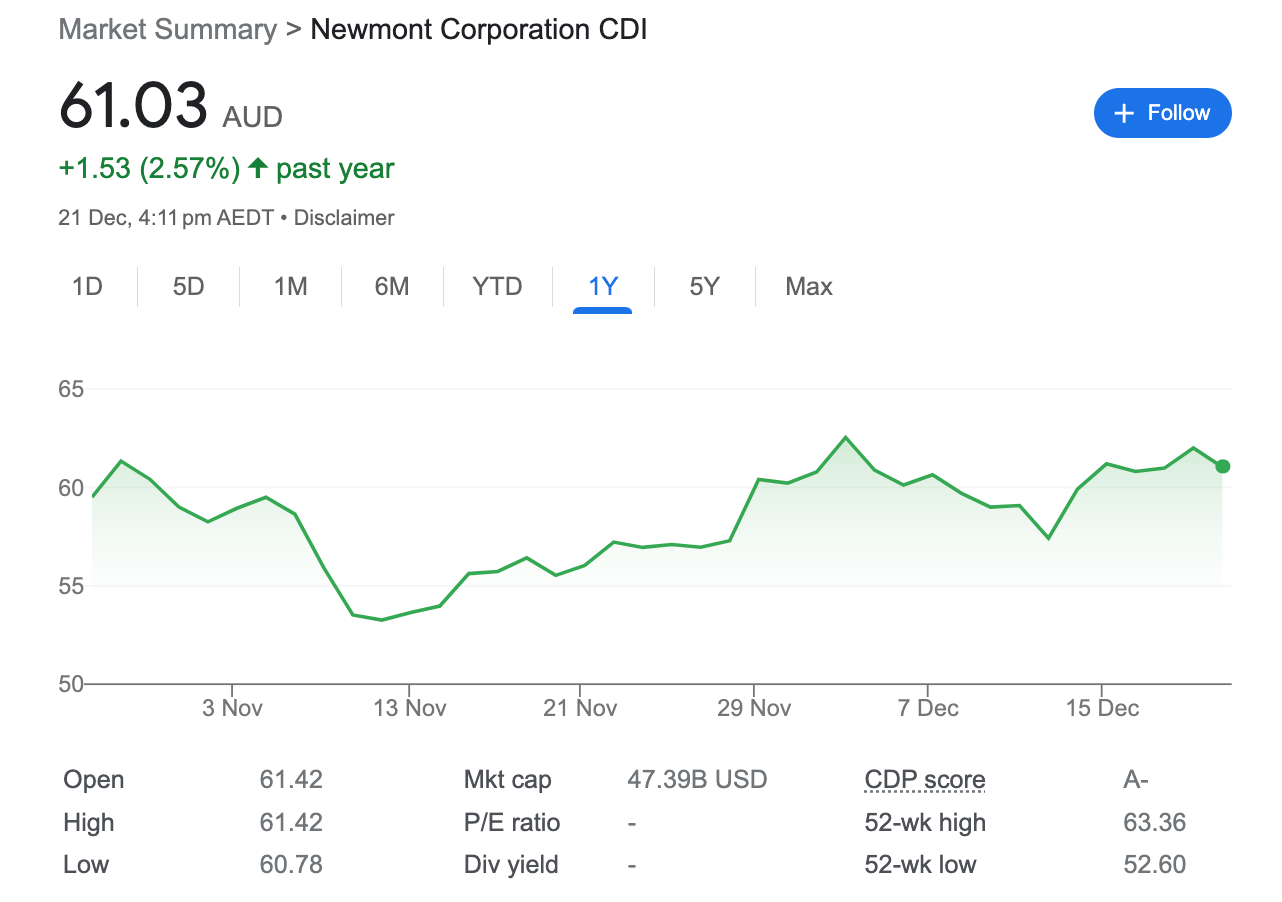Click the CDP score label
This screenshot has height=902, width=1282.
pos(925,780)
